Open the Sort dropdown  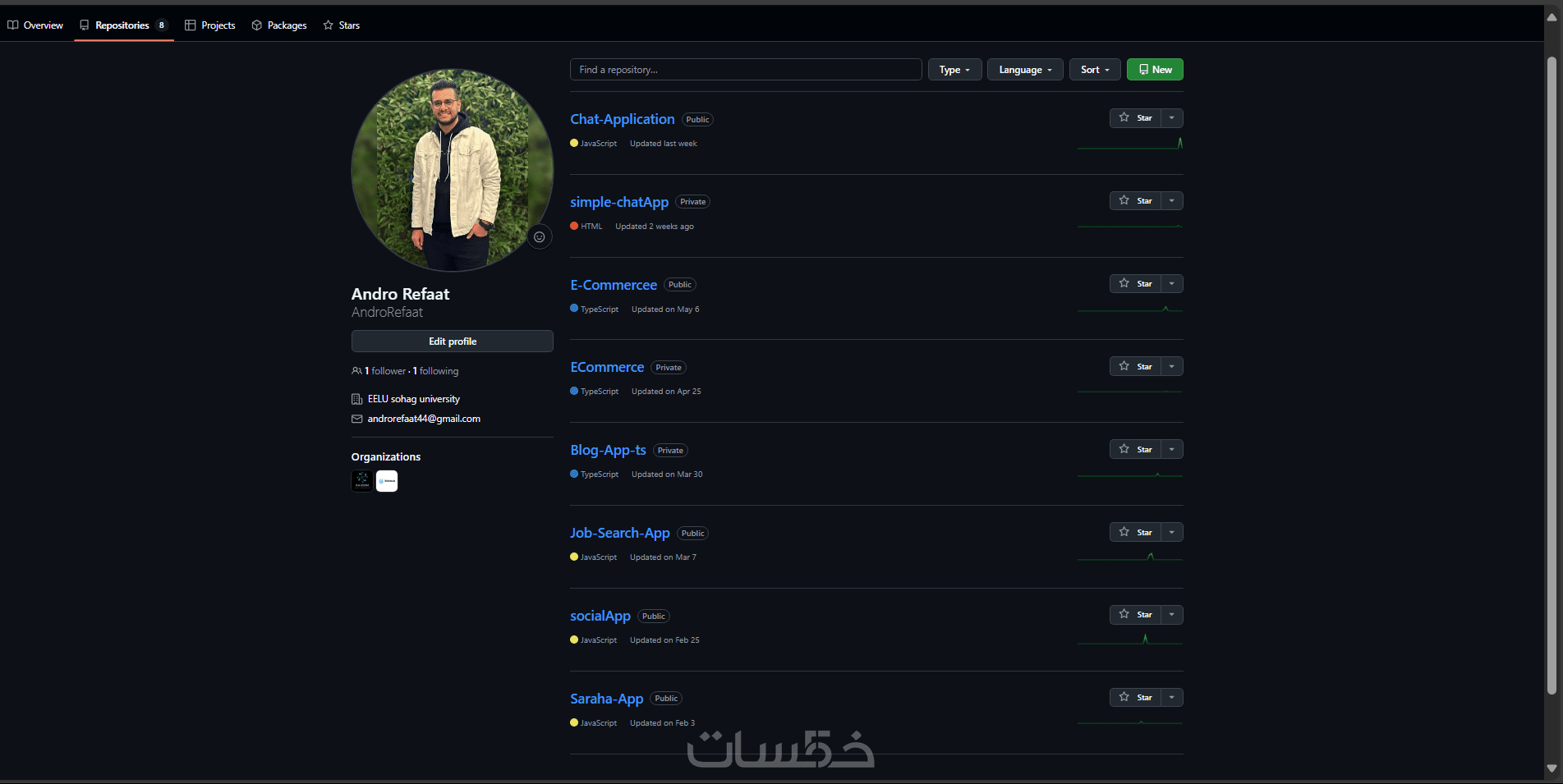point(1095,70)
